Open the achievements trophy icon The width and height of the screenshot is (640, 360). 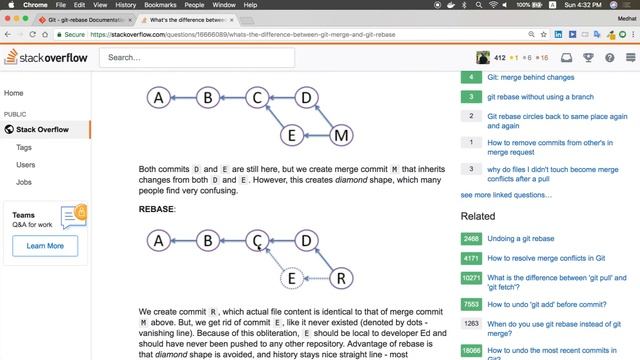tap(588, 58)
